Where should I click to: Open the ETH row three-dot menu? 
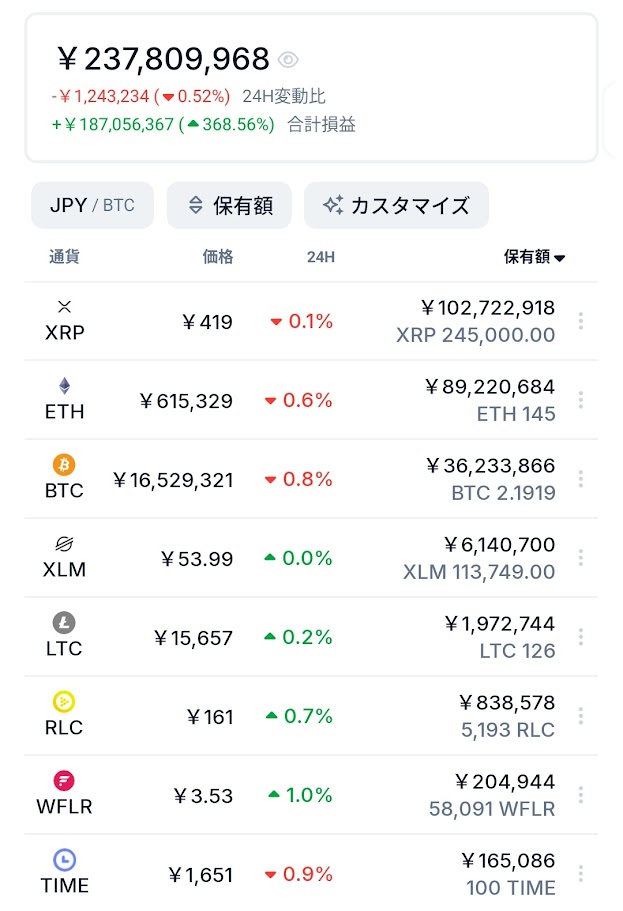tap(581, 400)
